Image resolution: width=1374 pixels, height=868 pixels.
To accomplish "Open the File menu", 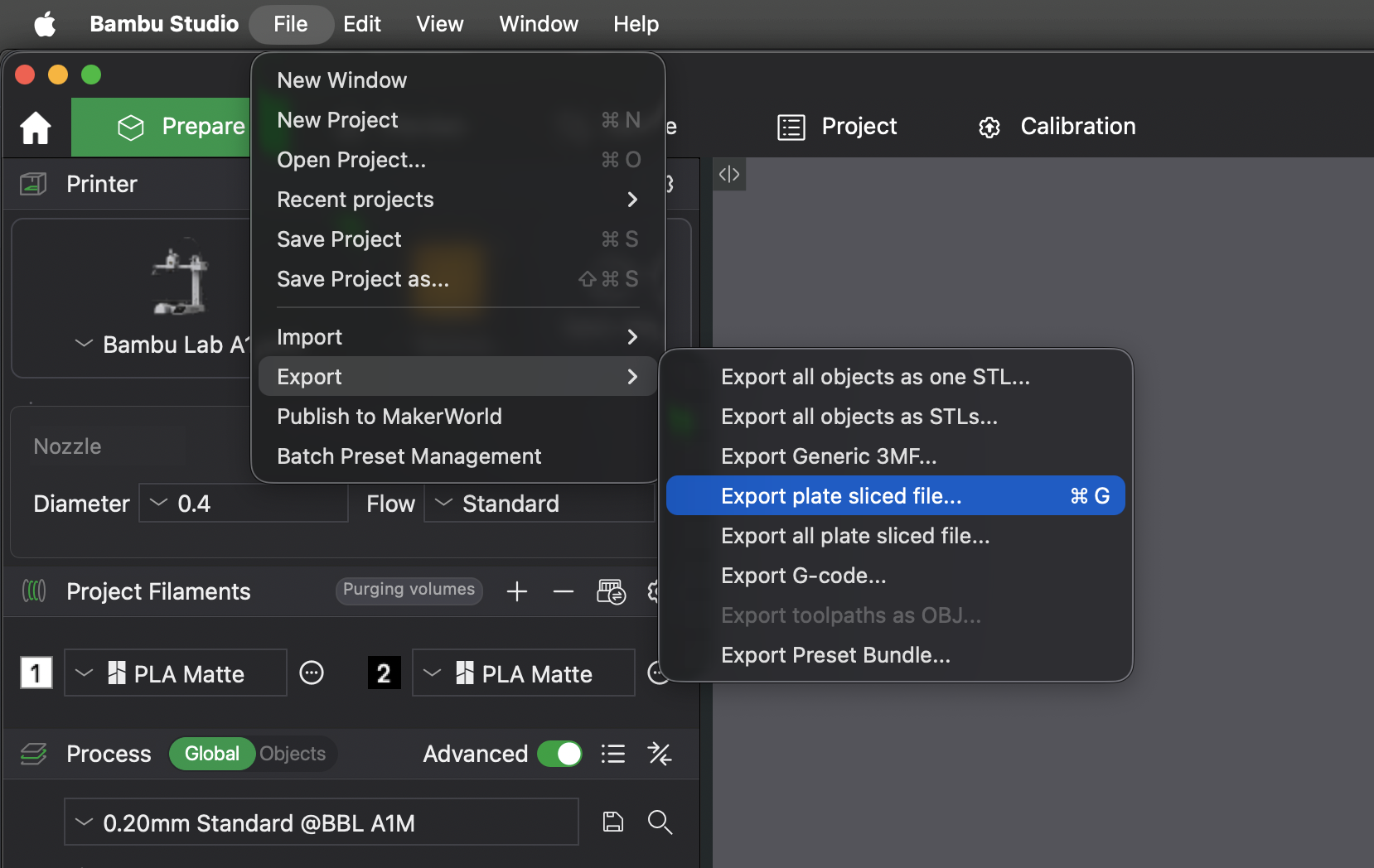I will [291, 24].
